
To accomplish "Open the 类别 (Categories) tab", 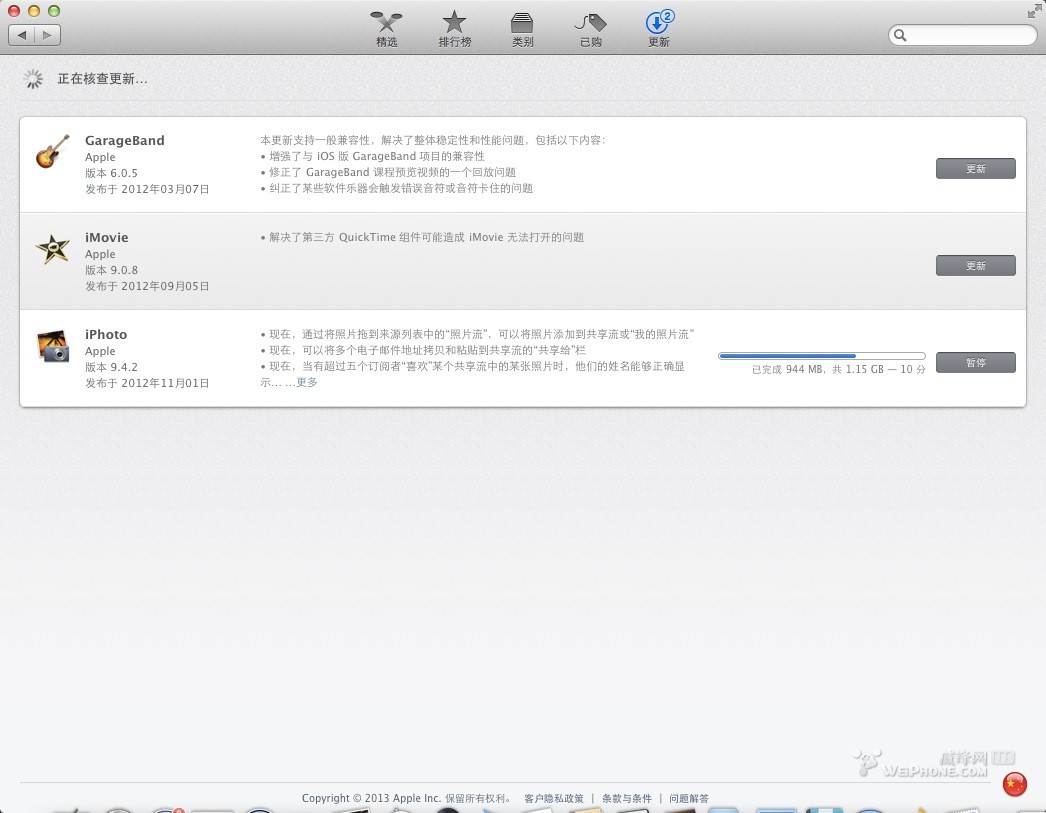I will click(522, 29).
